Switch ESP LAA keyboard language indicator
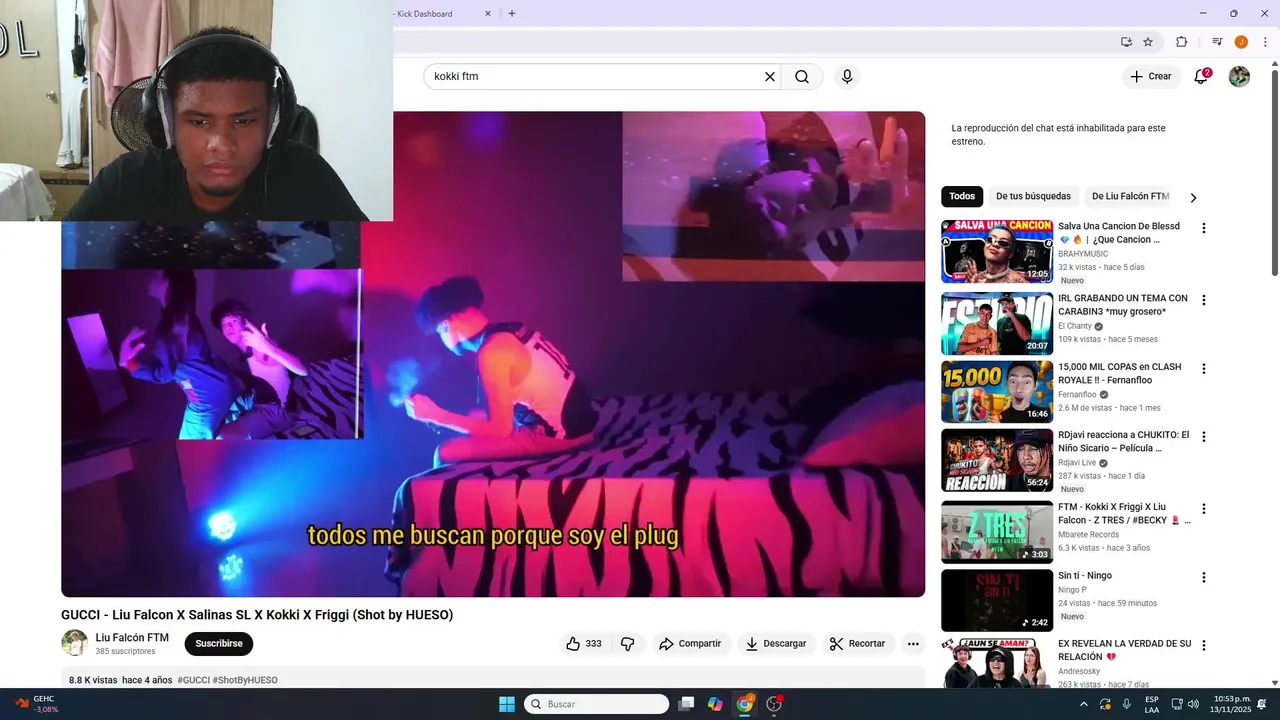The width and height of the screenshot is (1280, 720). pos(1152,704)
